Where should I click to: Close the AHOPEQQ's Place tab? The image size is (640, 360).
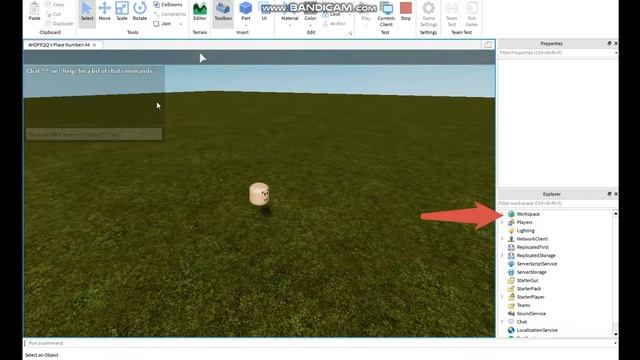coord(94,45)
